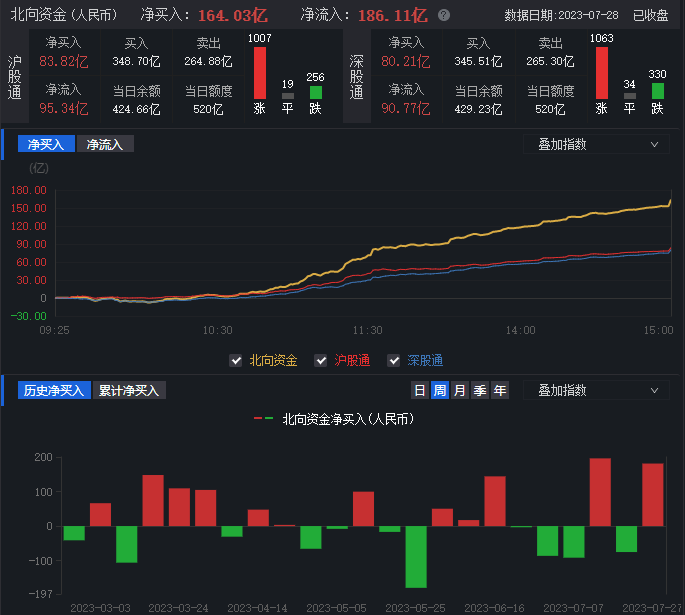Screen dimensions: 685x615
Task: Click the help question mark icon
Action: tap(444, 16)
